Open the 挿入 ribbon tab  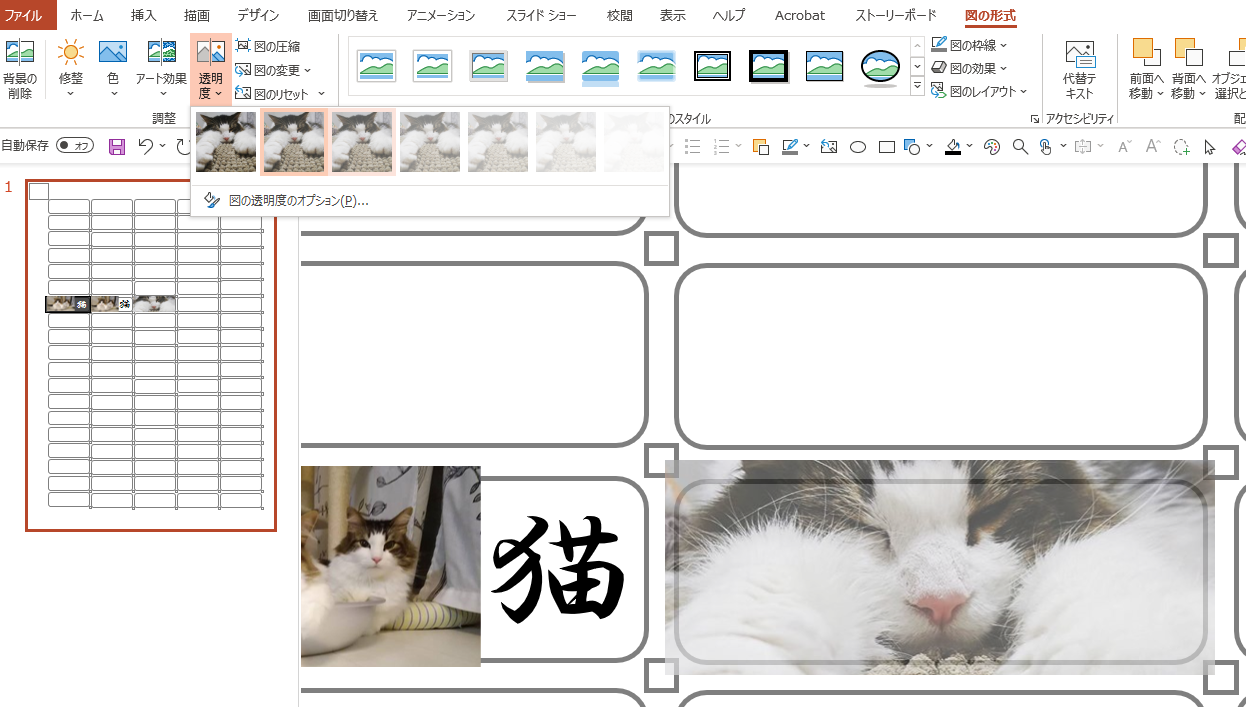click(144, 15)
